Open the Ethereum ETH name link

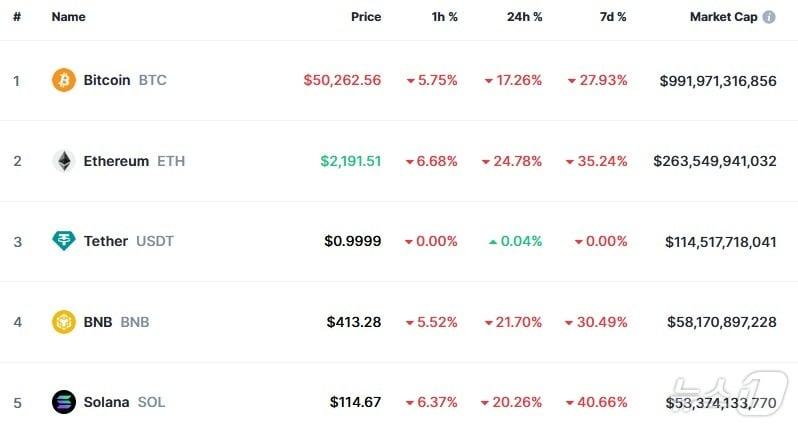coord(134,161)
